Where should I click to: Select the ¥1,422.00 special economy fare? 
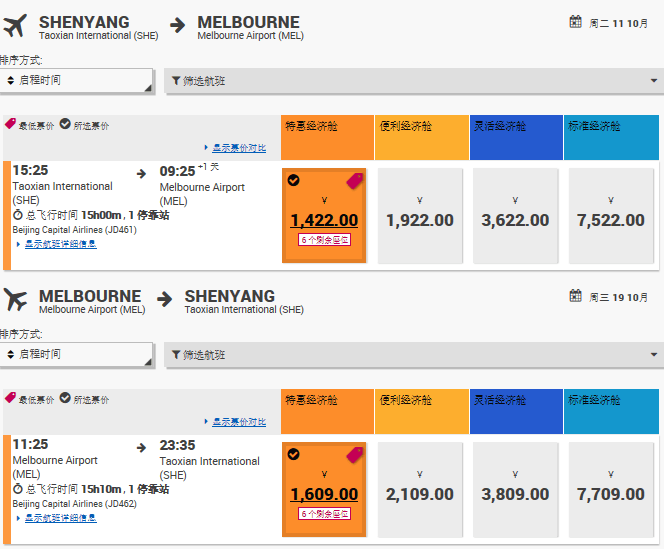tap(324, 216)
